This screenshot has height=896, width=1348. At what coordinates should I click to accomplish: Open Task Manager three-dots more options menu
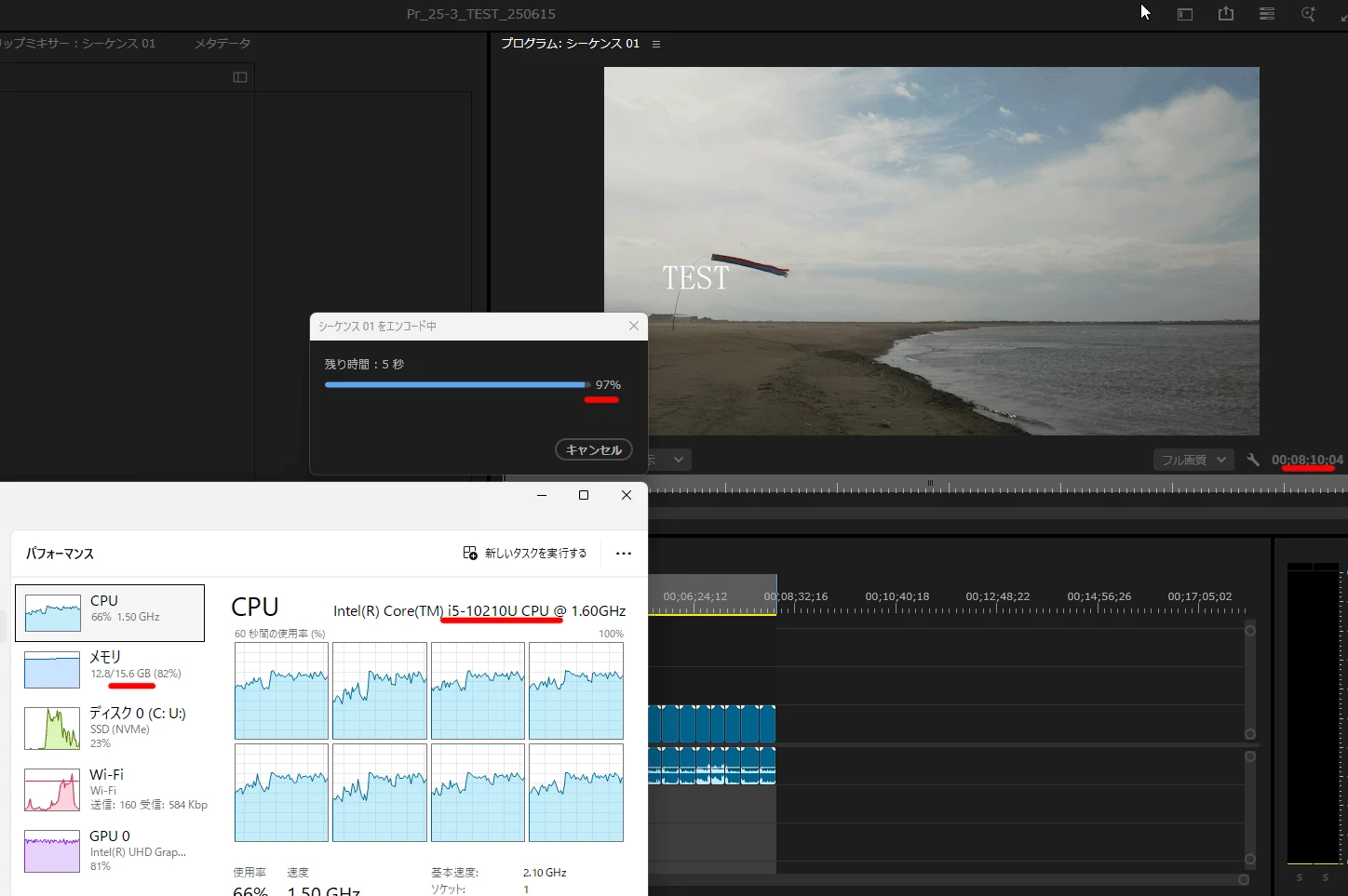(x=624, y=554)
